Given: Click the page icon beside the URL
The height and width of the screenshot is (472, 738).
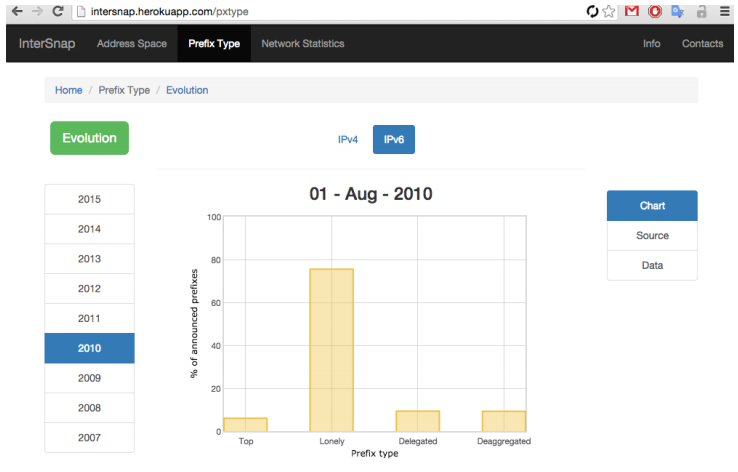Looking at the screenshot, I should [x=81, y=11].
